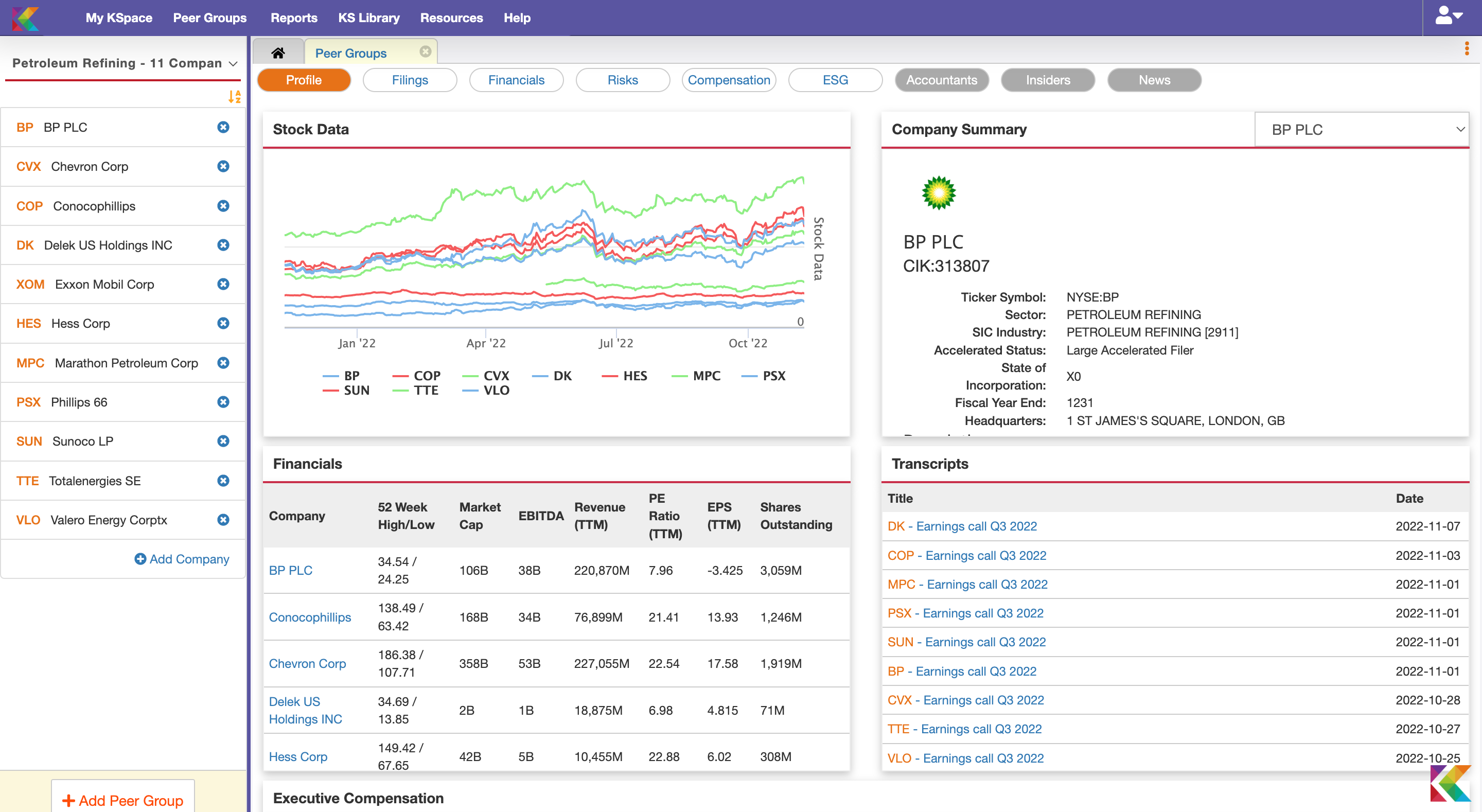Image resolution: width=1482 pixels, height=812 pixels.
Task: Click the BP sunburst company logo
Action: [938, 193]
